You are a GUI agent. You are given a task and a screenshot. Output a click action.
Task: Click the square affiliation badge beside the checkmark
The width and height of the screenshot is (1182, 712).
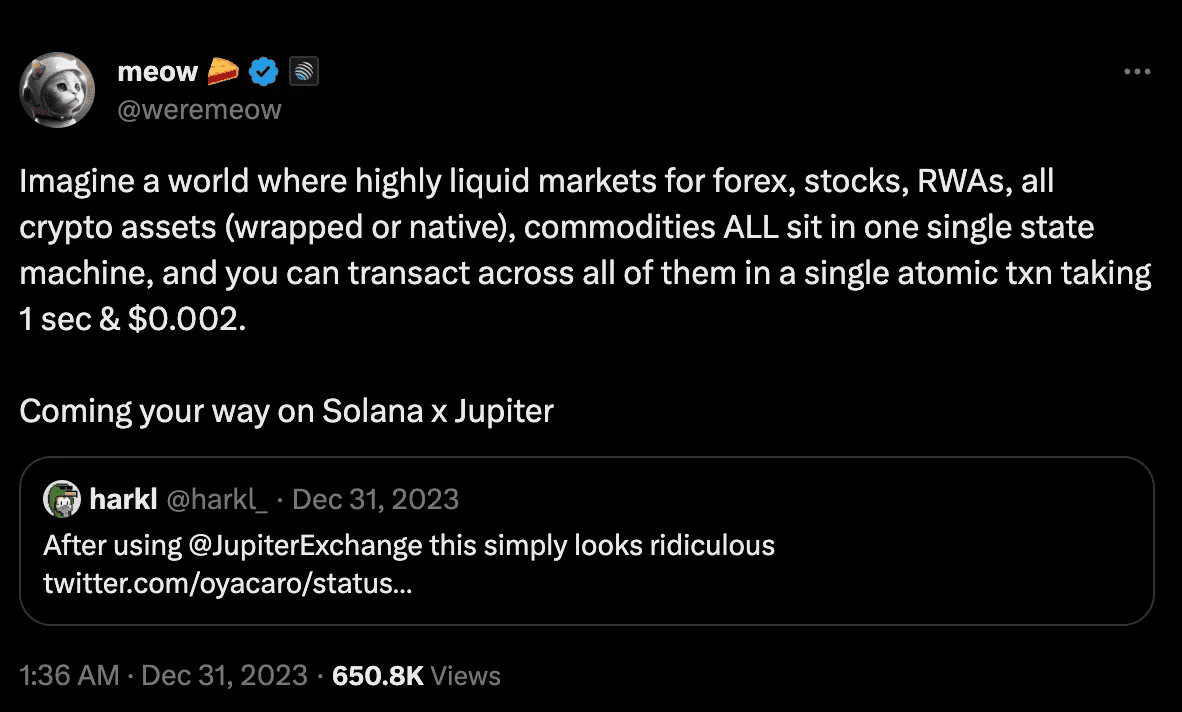tap(303, 71)
